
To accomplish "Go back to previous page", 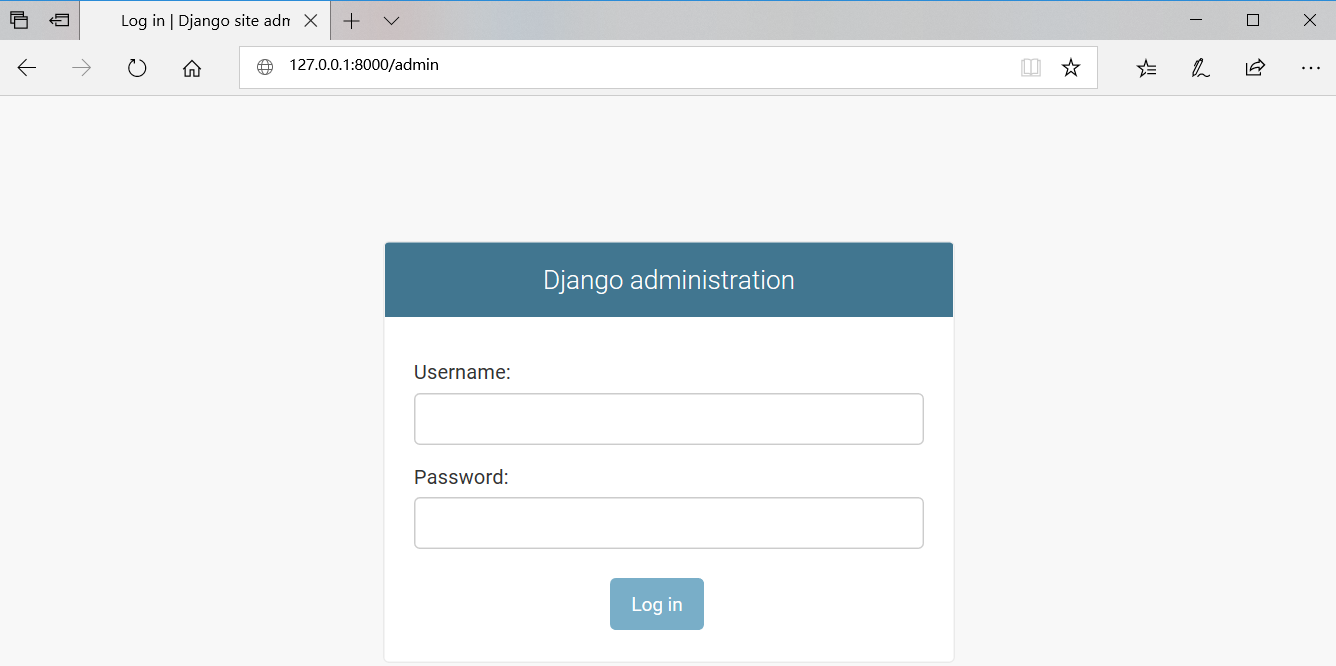I will pyautogui.click(x=27, y=67).
